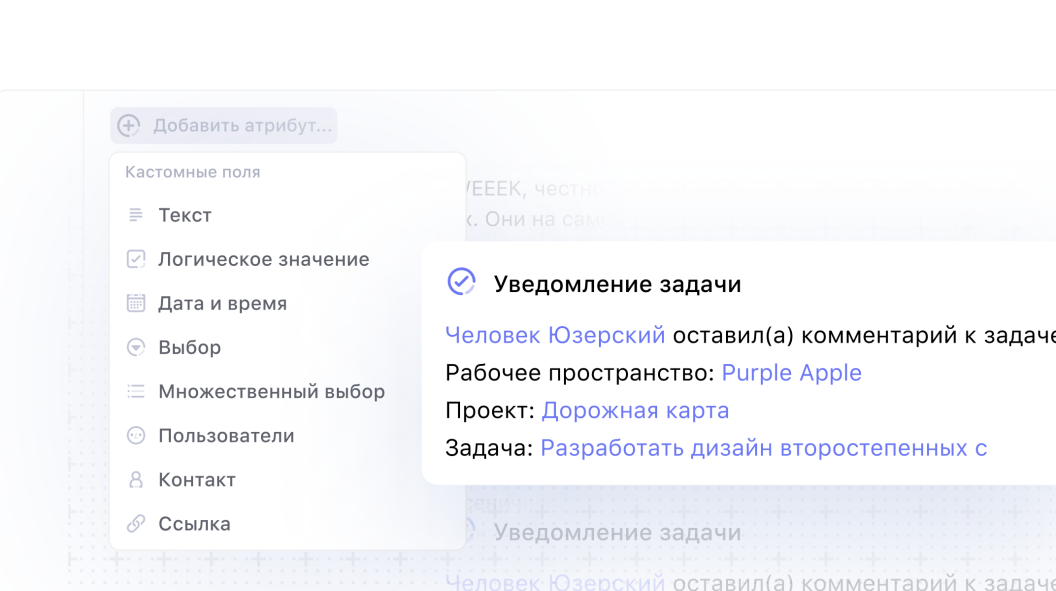This screenshot has height=591, width=1056.
Task: Click the list icon beside Множественный выбор
Action: point(135,391)
